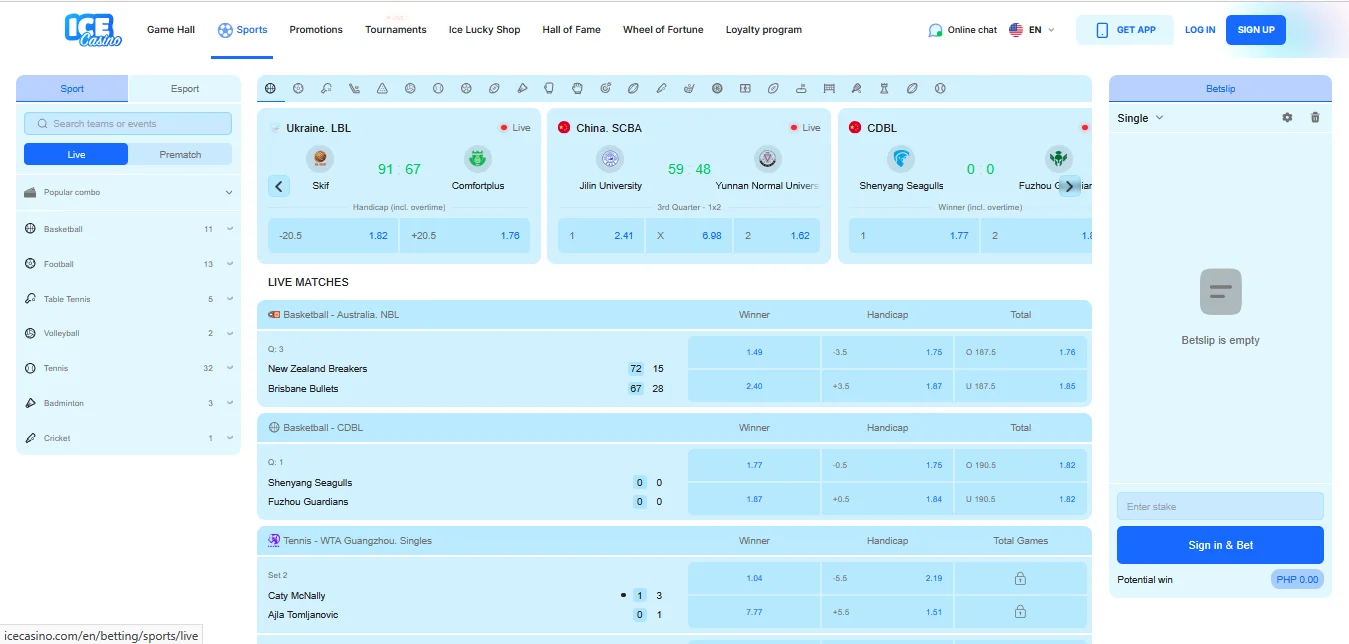Image resolution: width=1349 pixels, height=644 pixels.
Task: Select the chess piece sport icon
Action: (884, 88)
